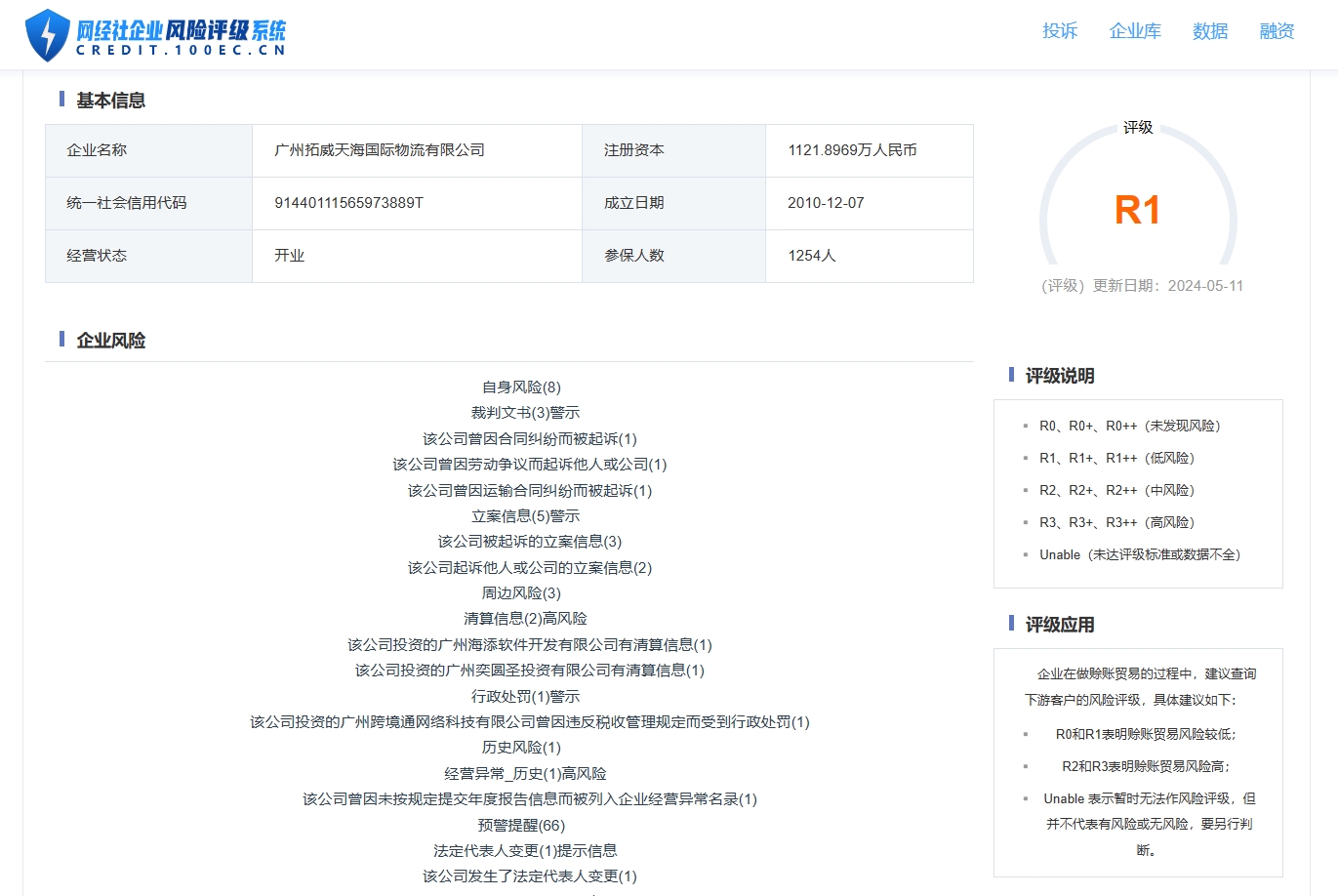Click the 评级应用 heading

[x=1060, y=626]
